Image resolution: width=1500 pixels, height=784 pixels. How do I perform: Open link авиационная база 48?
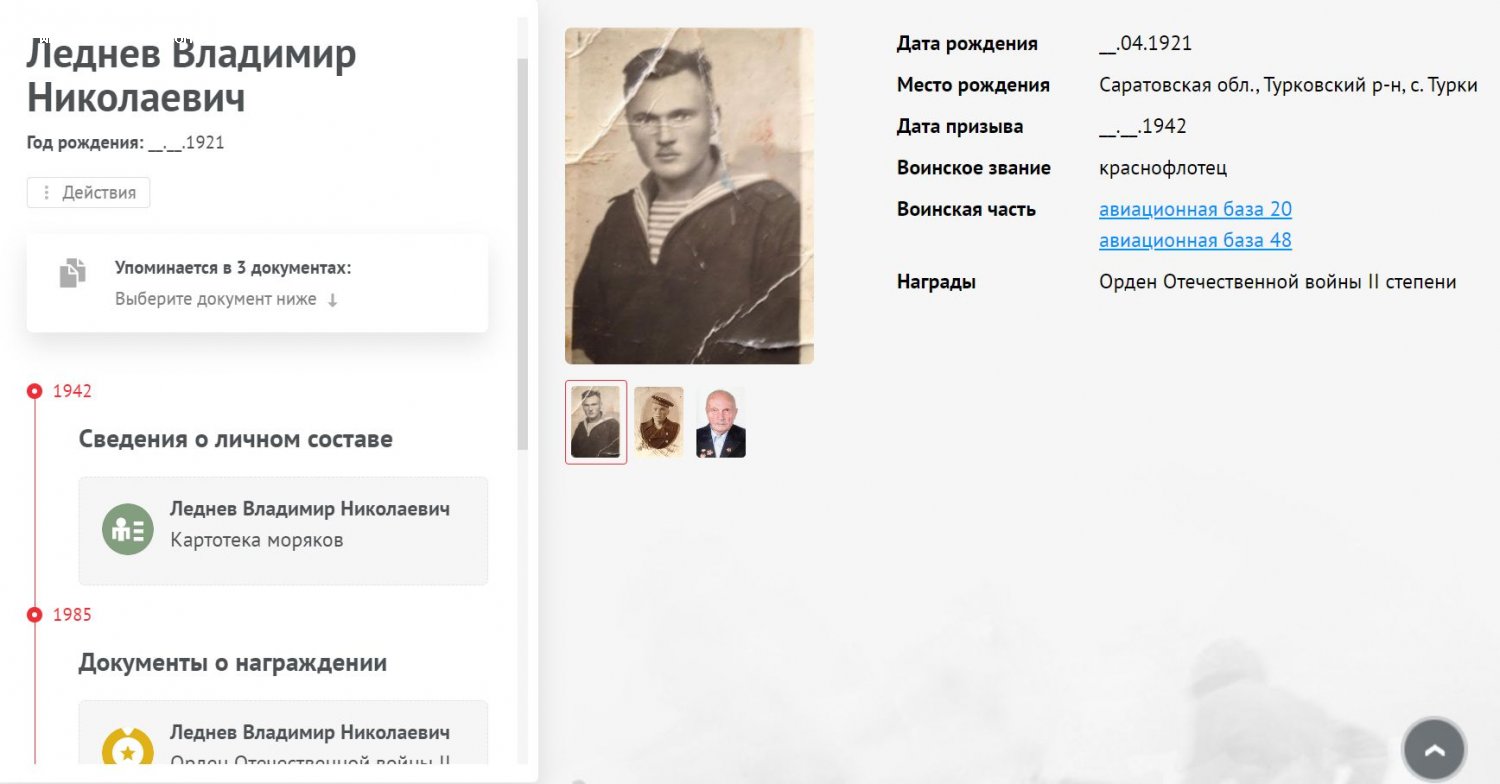pyautogui.click(x=1195, y=241)
